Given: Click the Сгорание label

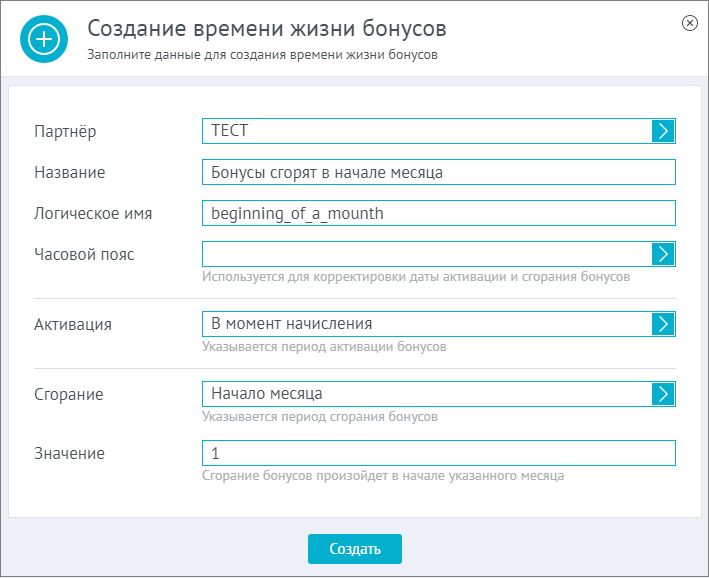Looking at the screenshot, I should point(69,395).
